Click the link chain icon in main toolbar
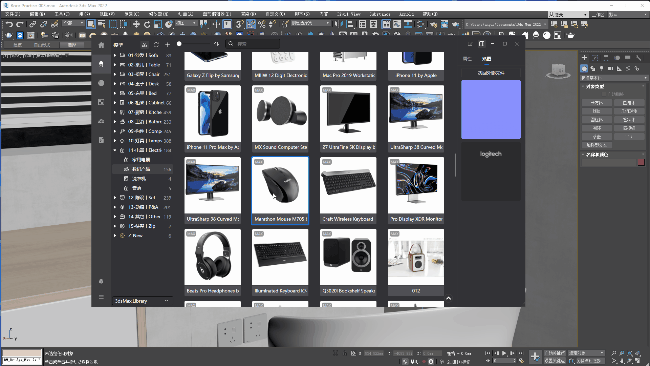This screenshot has height=366, width=650. [x=32, y=24]
